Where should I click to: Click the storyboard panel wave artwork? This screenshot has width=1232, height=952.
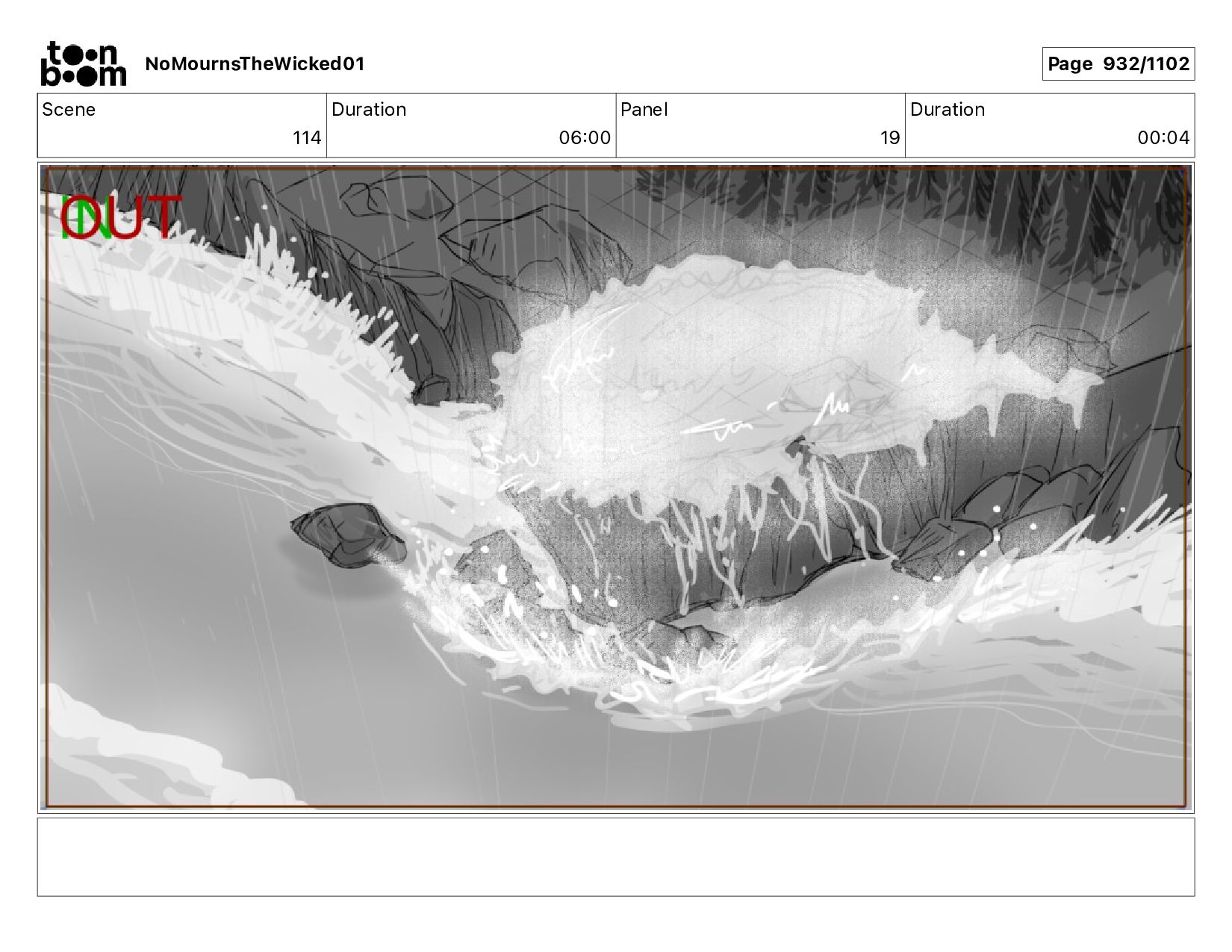pyautogui.click(x=616, y=488)
